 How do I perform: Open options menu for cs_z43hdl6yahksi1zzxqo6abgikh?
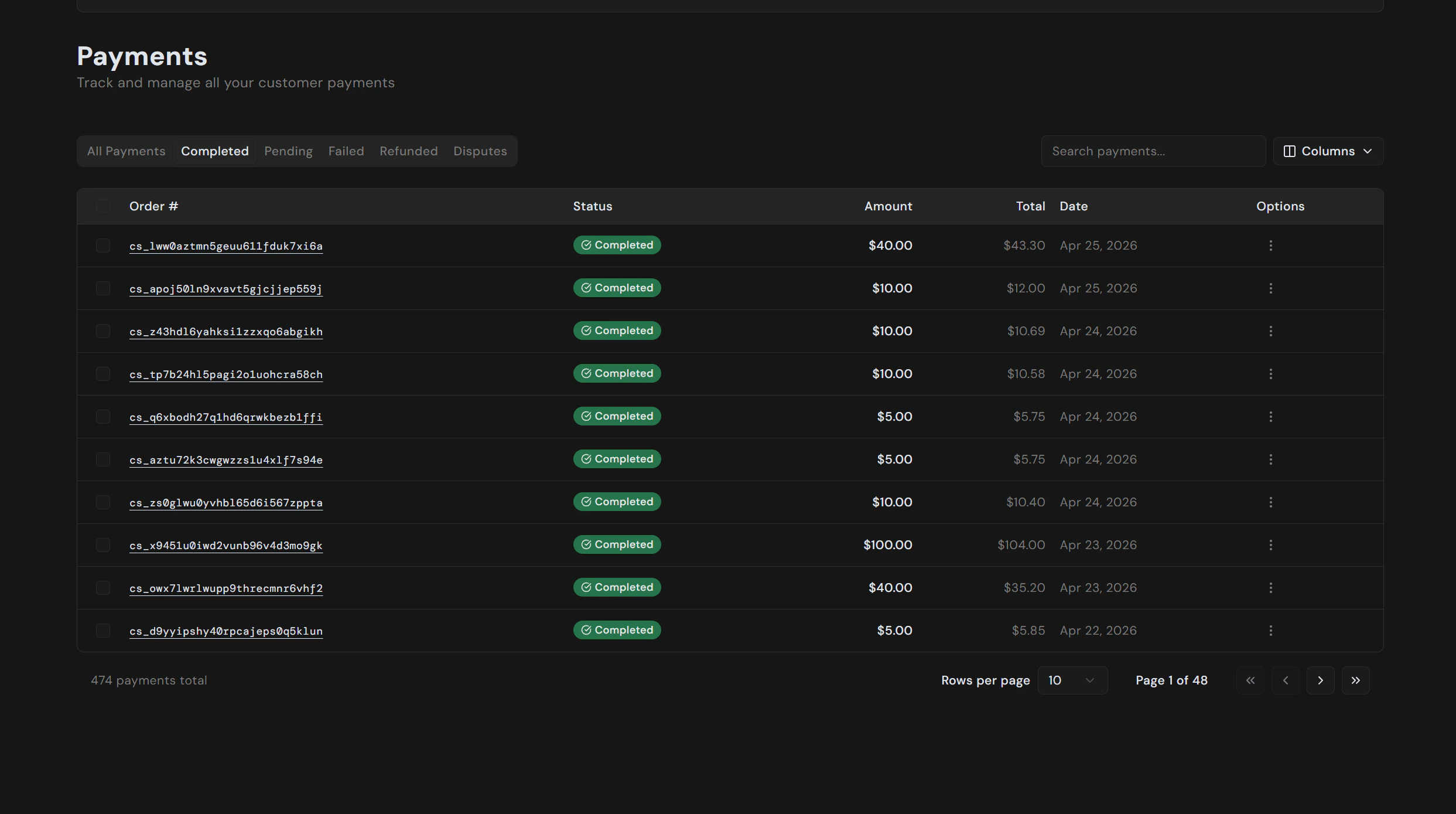pyautogui.click(x=1270, y=331)
